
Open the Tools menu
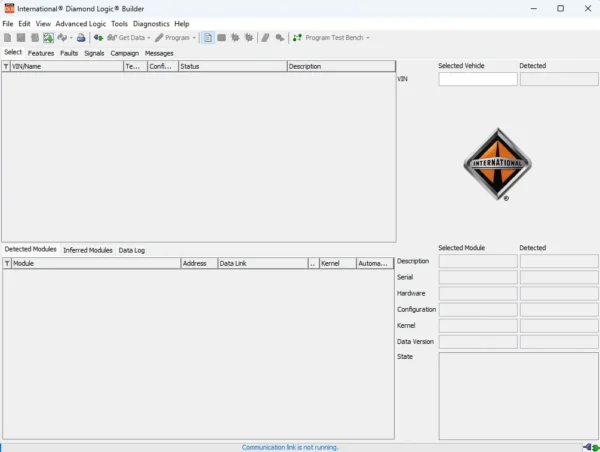(119, 24)
